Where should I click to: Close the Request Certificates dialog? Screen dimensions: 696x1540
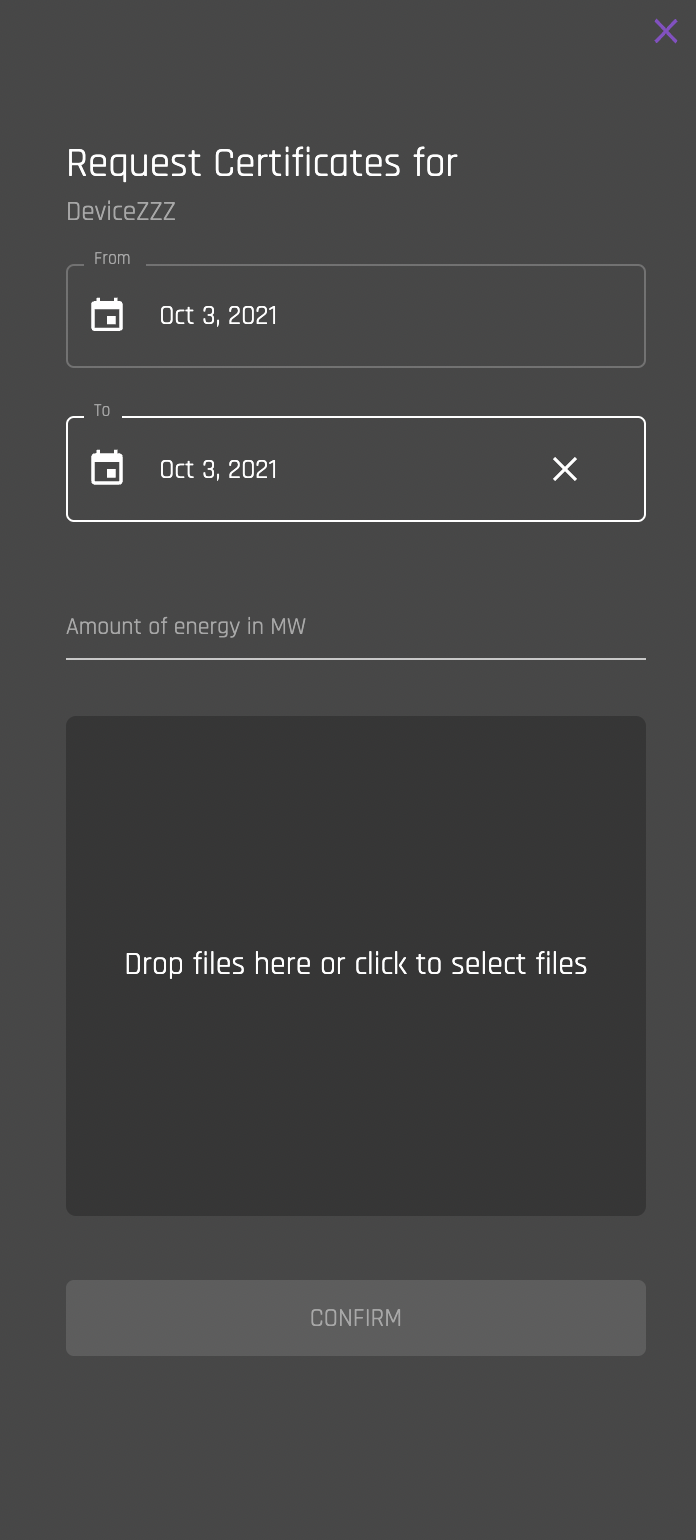666,31
